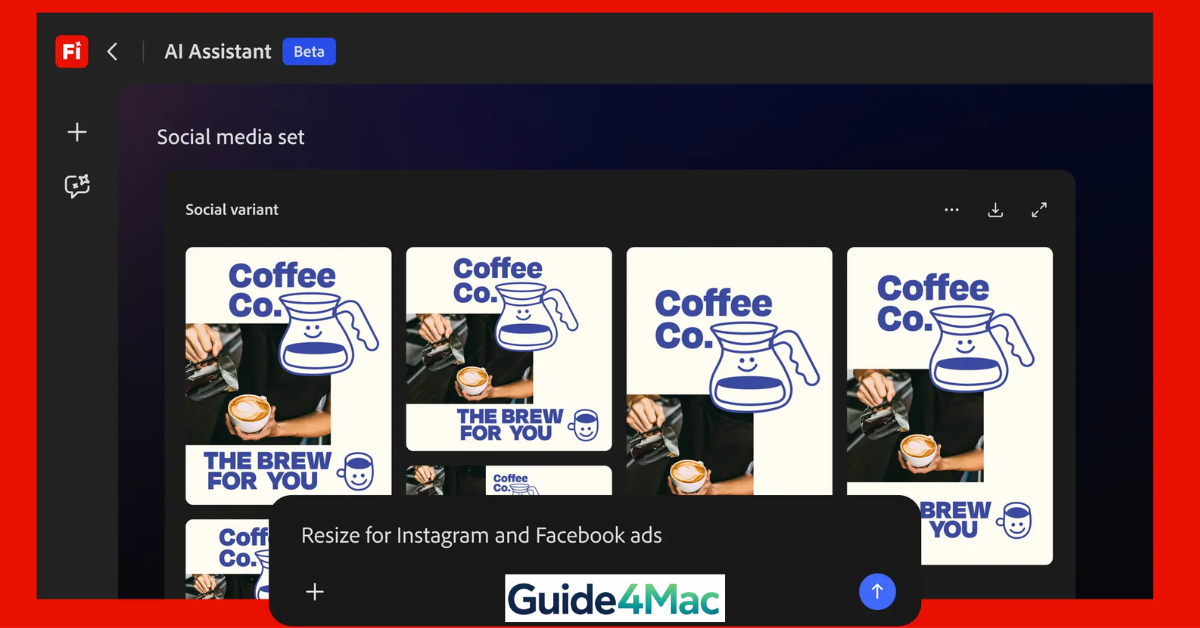Click the plus icon inside the prompt bar
This screenshot has width=1200, height=628.
[315, 591]
